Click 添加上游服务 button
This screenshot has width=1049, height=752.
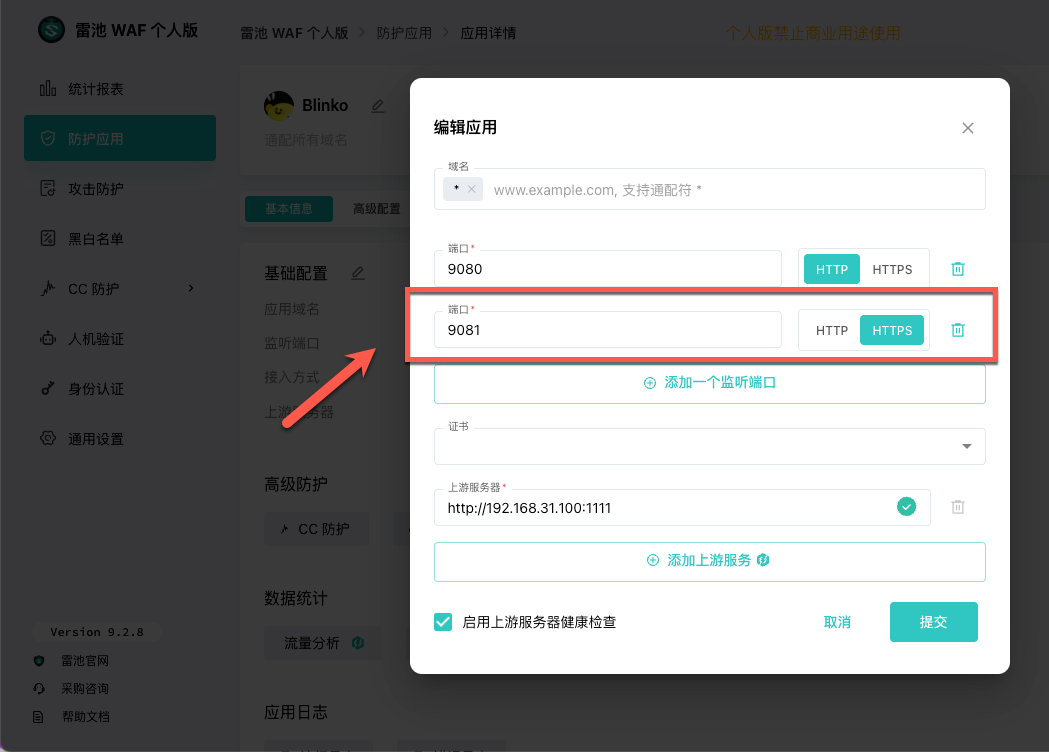pos(709,561)
